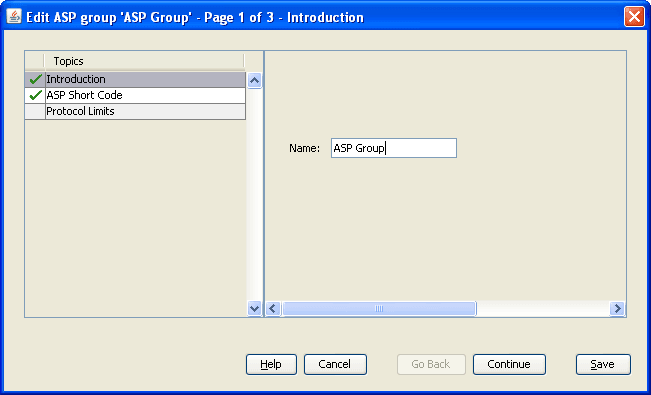Open the ASP Short Code topic
This screenshot has width=651, height=395.
(x=145, y=95)
